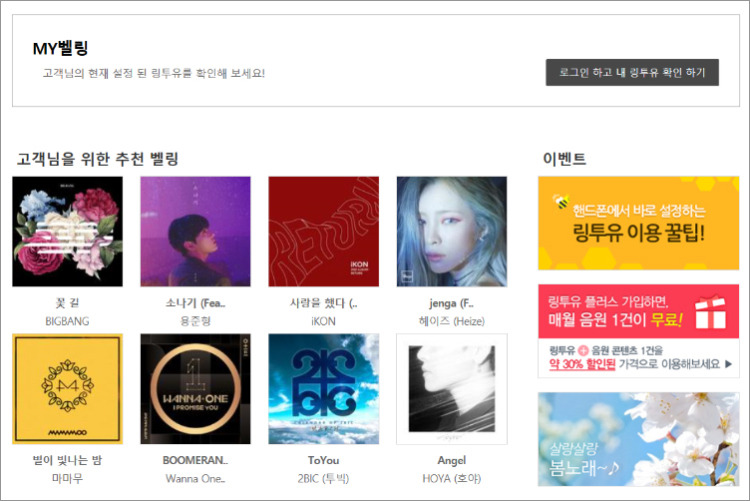Select the 2BIC ToYou album cover
The image size is (750, 501).
tap(323, 389)
